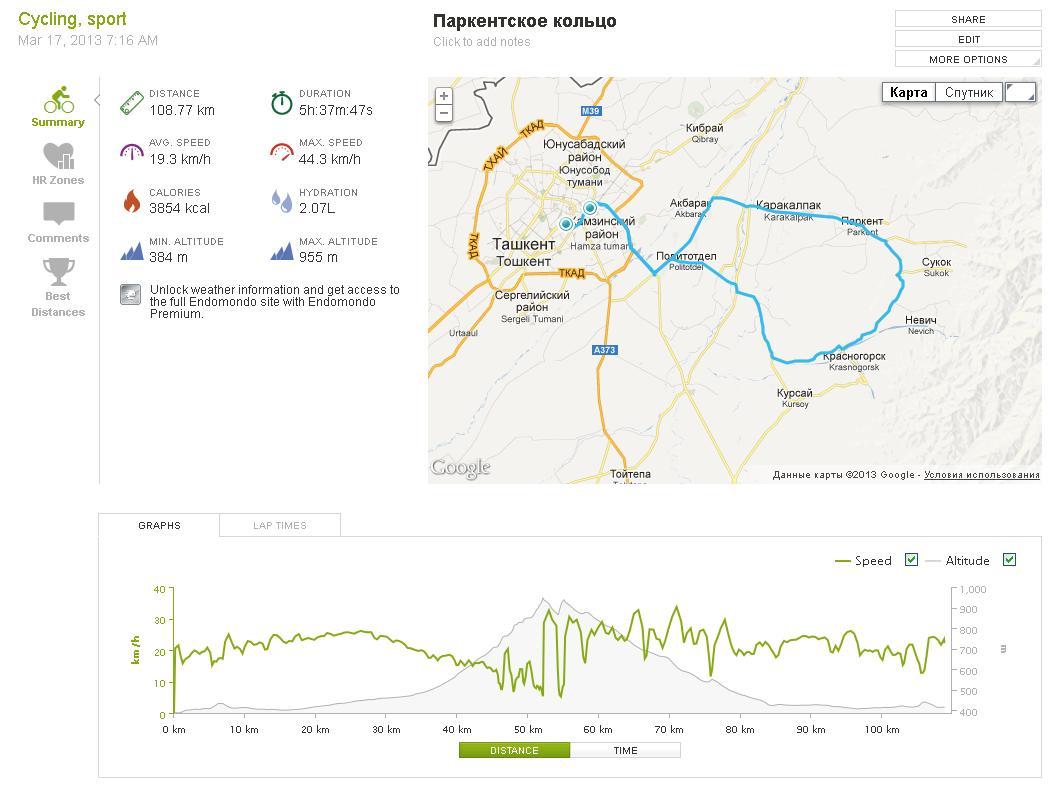
Task: Click the map zoom out minus button
Action: coord(444,113)
